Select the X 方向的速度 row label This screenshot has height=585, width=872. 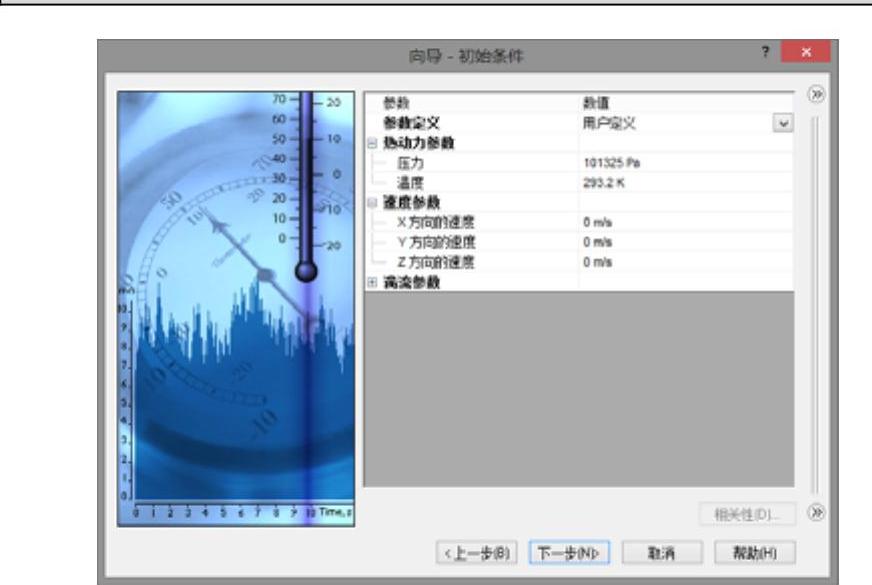[x=436, y=222]
